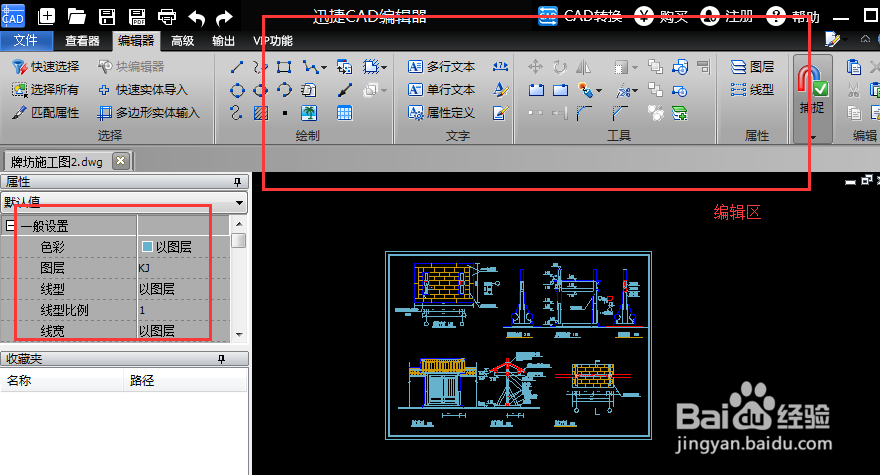Viewport: 880px width, 475px height.
Task: Insert an image with the palm tree icon
Action: pos(309,113)
